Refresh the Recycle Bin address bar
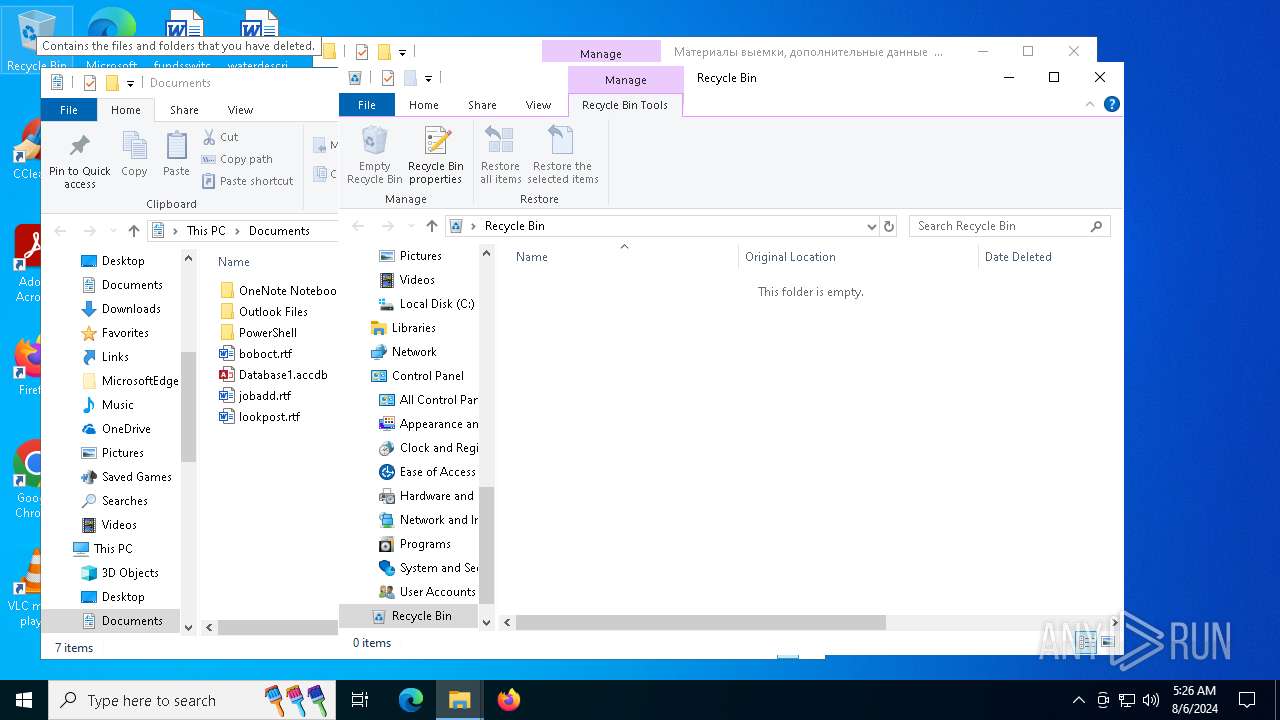 click(x=889, y=226)
